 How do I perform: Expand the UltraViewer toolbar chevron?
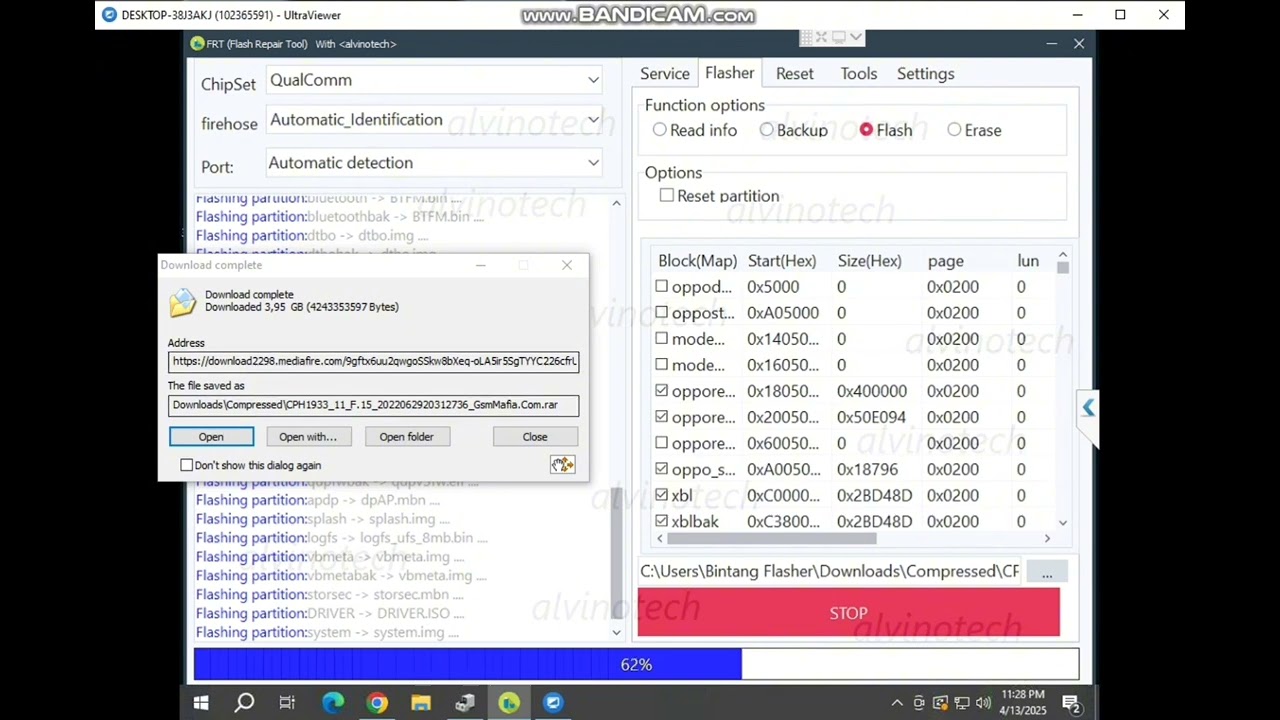tap(856, 37)
